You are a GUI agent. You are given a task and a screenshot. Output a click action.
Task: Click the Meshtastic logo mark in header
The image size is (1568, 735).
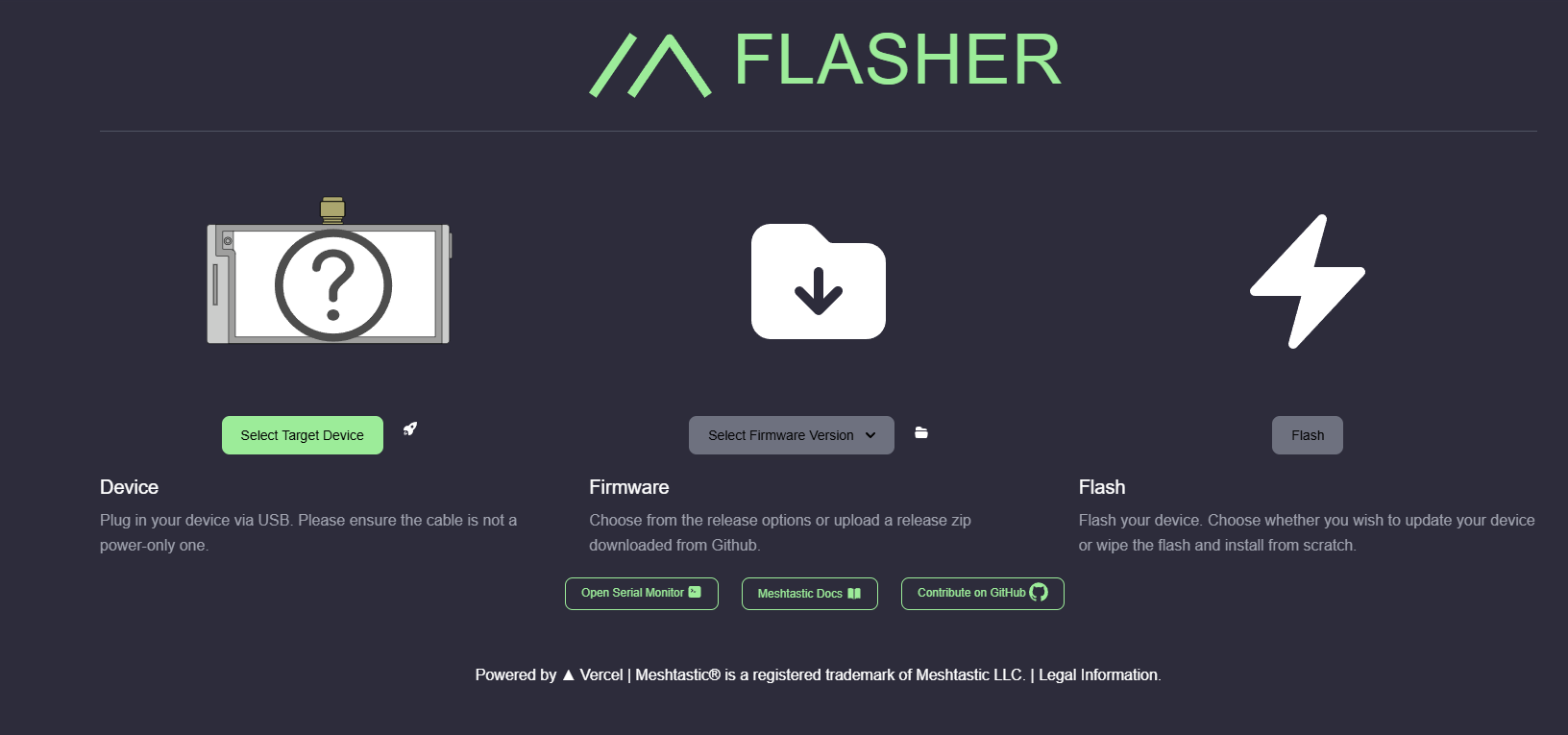tap(650, 65)
